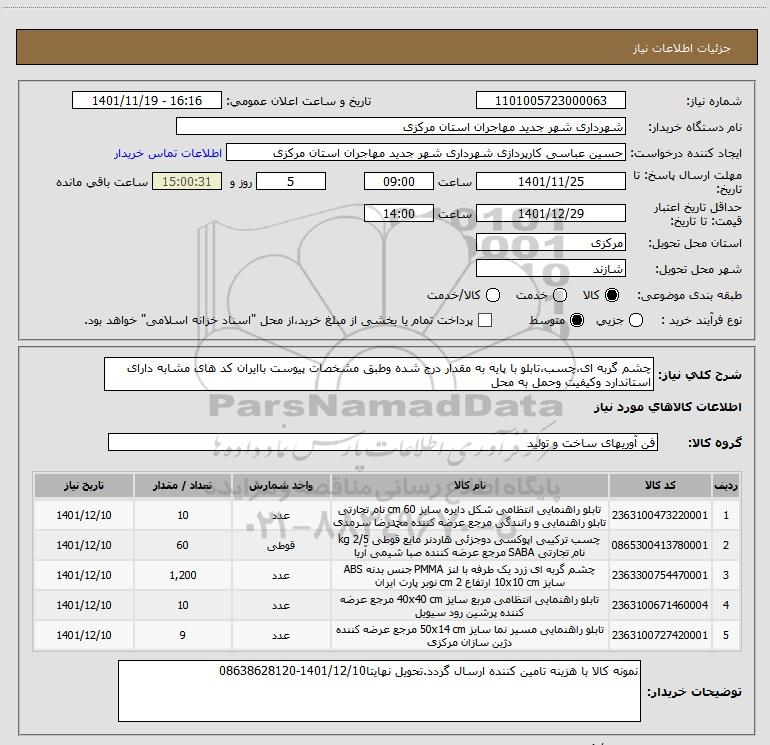Click the جزئیات اطلاعات نیاز header title
Screen dimensions: 770x745
[682, 48]
